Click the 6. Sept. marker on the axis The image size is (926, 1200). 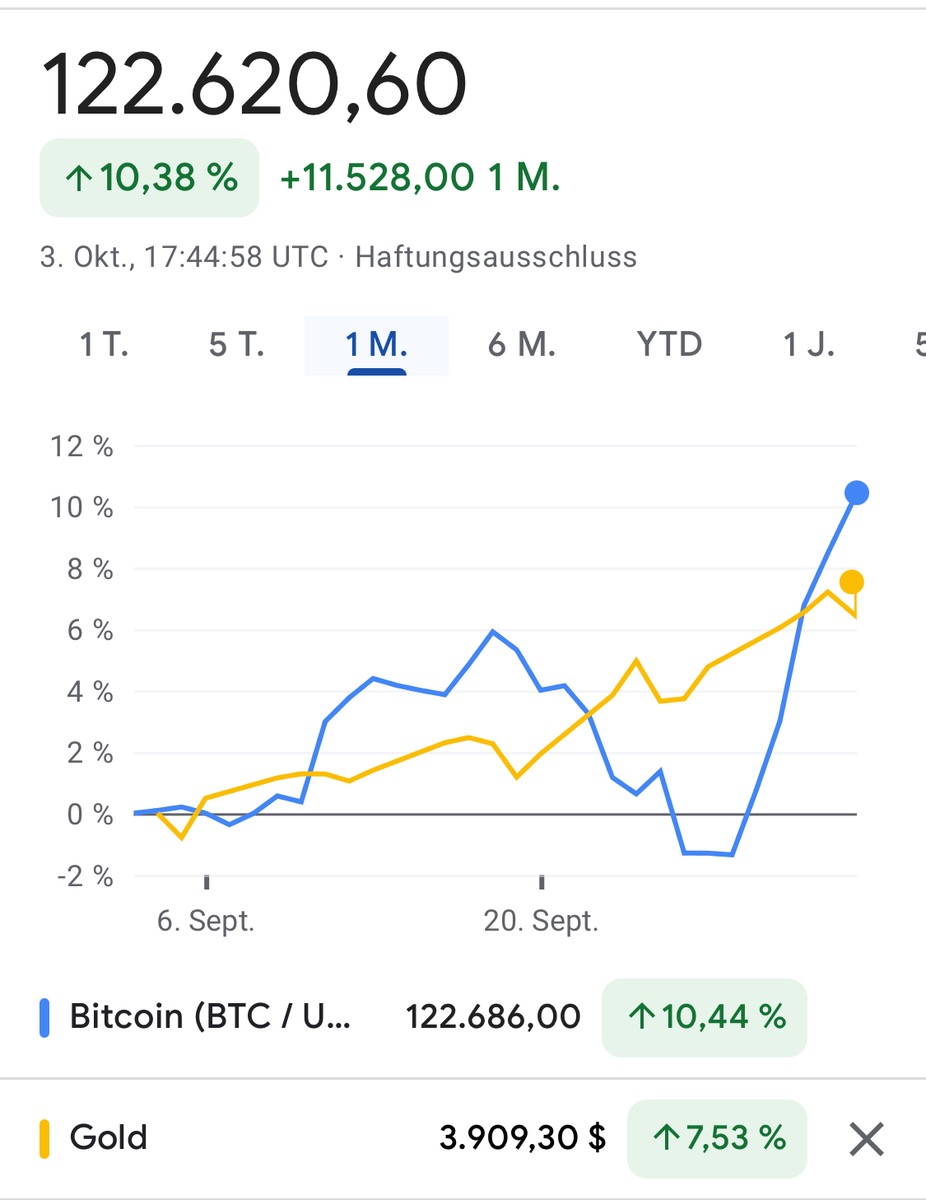206,921
